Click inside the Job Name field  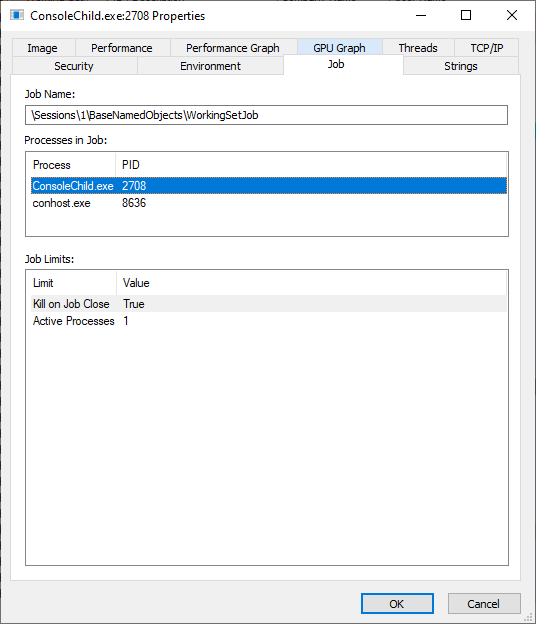coord(266,115)
